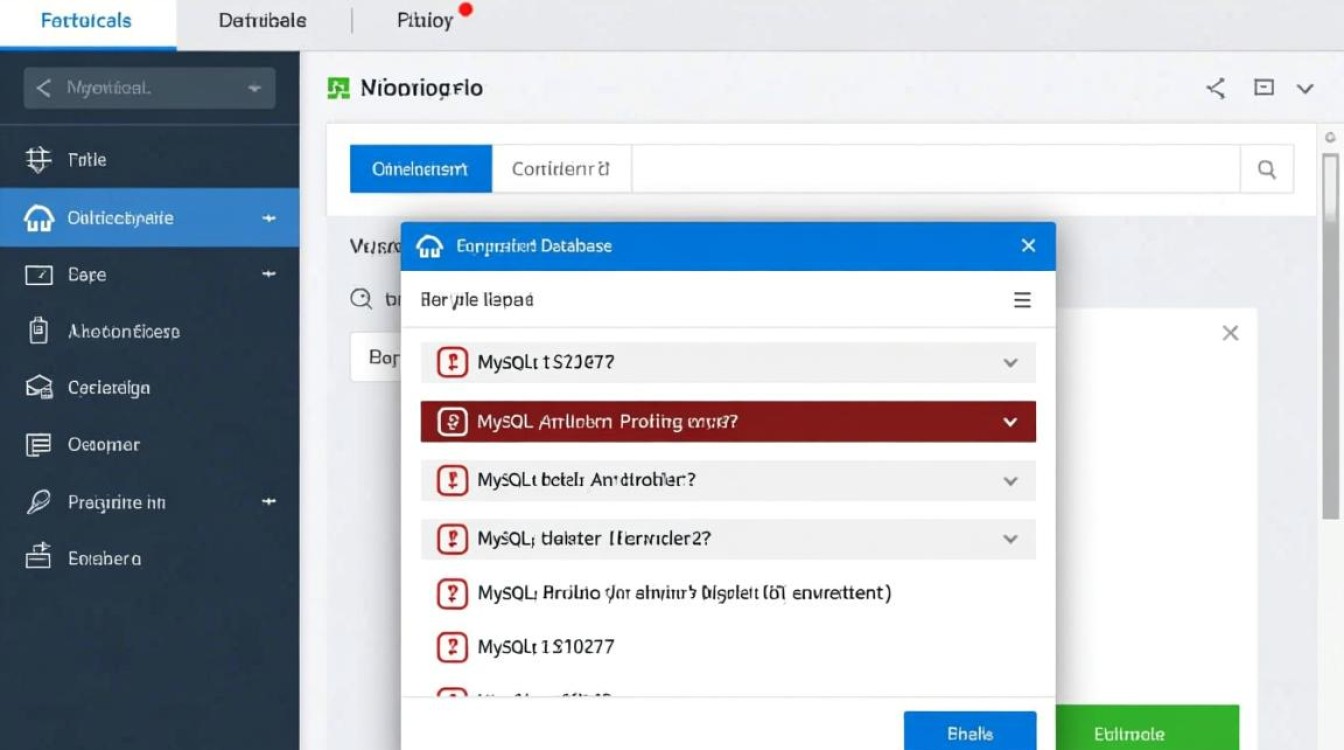Open the Myoriioal sidebar dropdown selector
1344x750 pixels.
coord(149,88)
